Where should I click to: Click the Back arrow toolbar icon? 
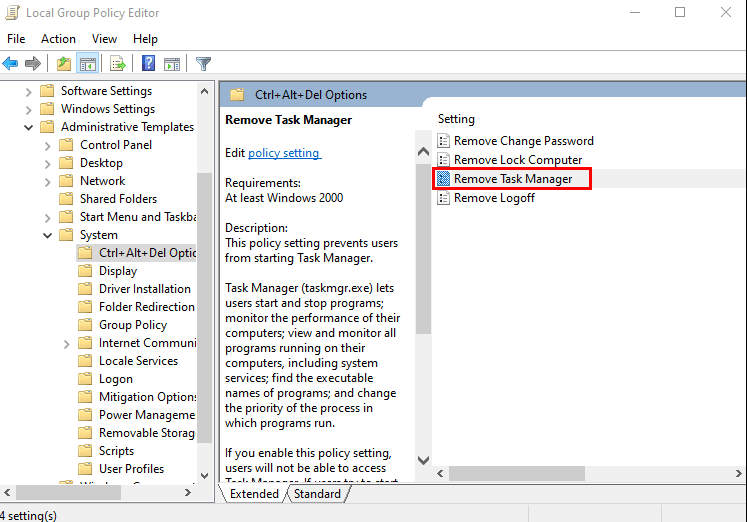(x=10, y=63)
